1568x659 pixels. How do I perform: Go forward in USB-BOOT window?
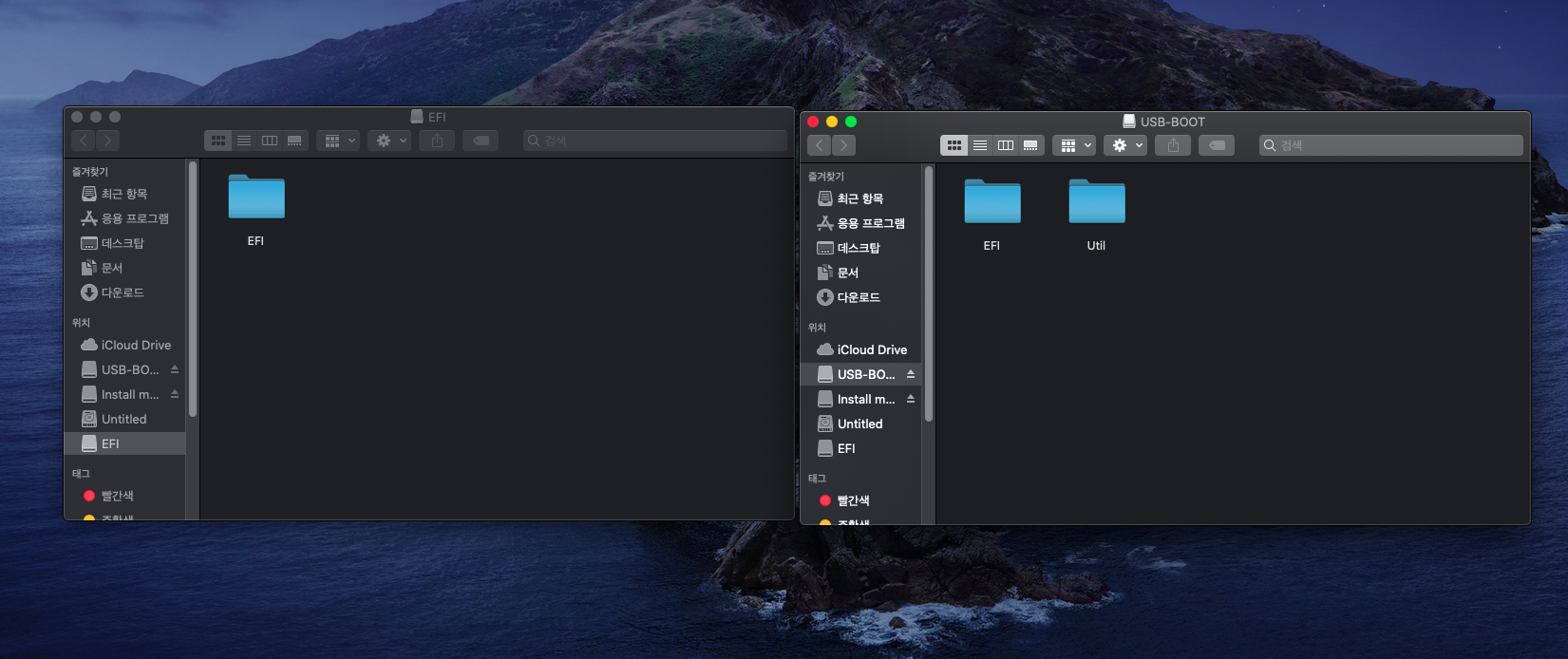coord(844,145)
